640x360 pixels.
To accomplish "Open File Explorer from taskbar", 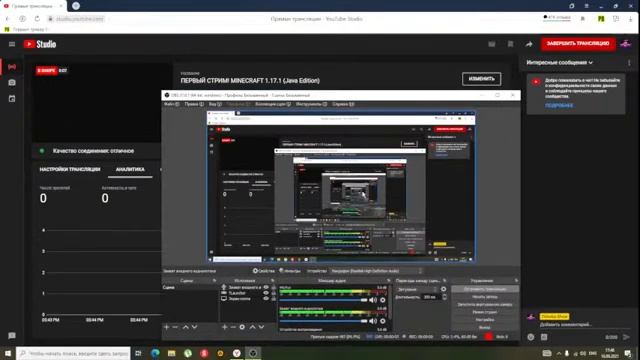I will click(171, 353).
